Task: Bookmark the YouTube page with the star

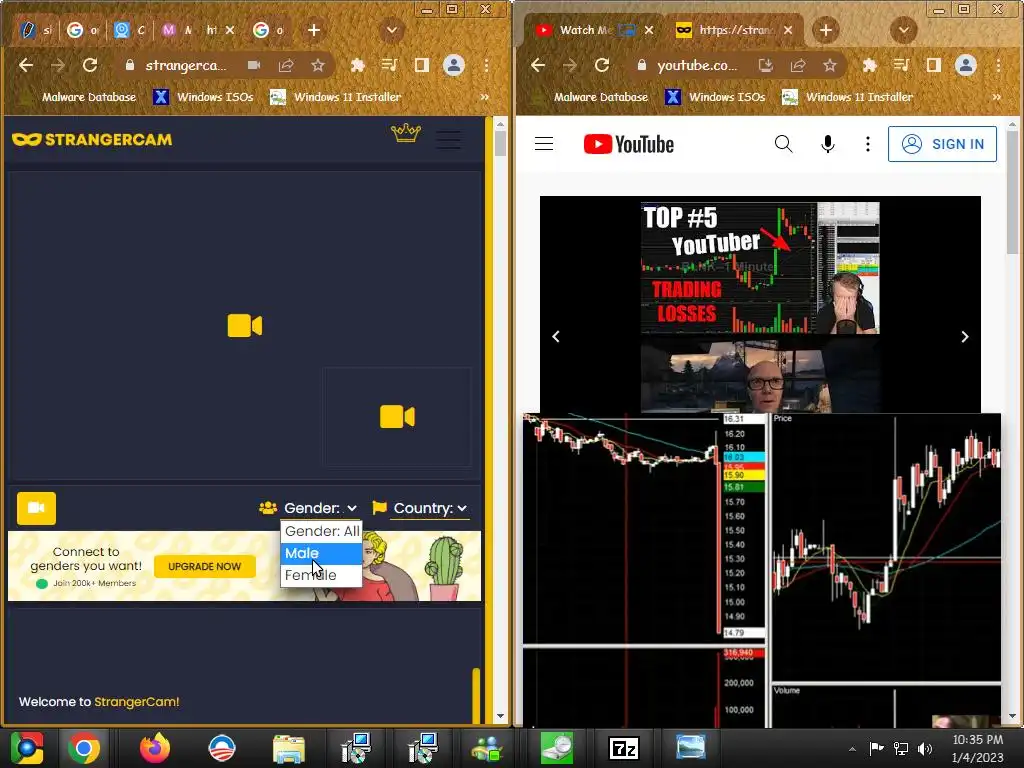Action: tap(830, 65)
